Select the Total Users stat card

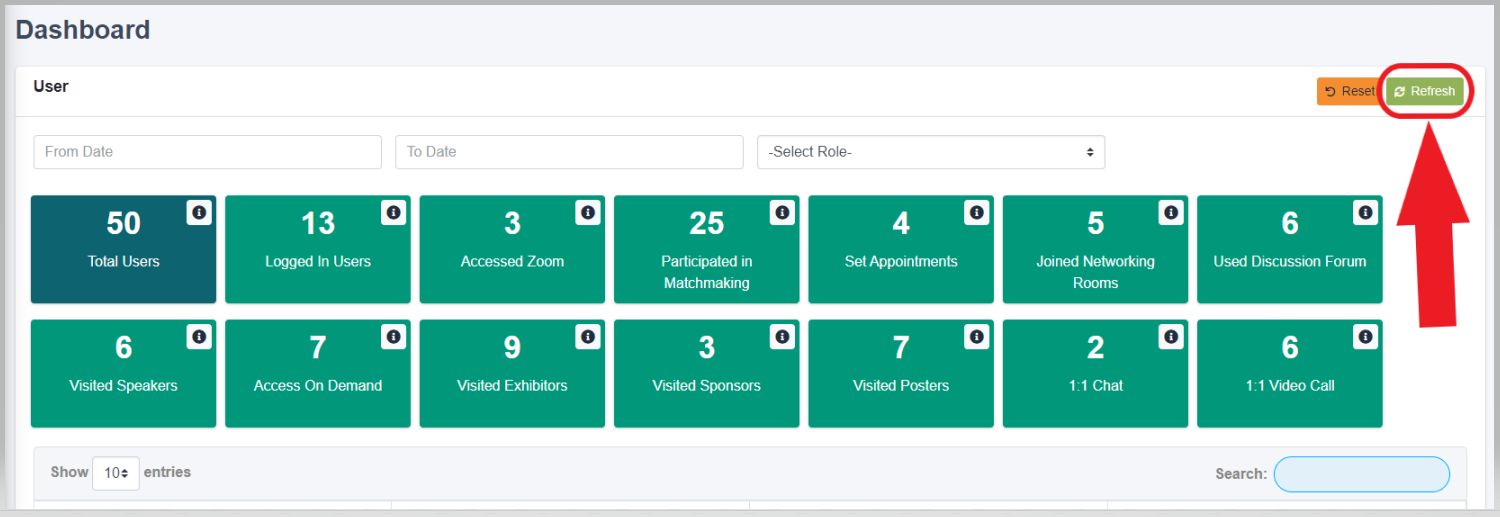(x=123, y=249)
